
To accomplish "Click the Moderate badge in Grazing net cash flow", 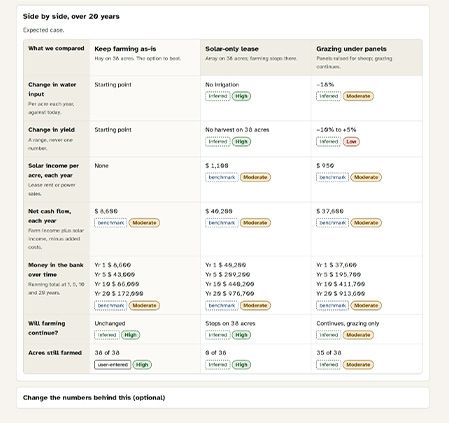I will 366,223.
